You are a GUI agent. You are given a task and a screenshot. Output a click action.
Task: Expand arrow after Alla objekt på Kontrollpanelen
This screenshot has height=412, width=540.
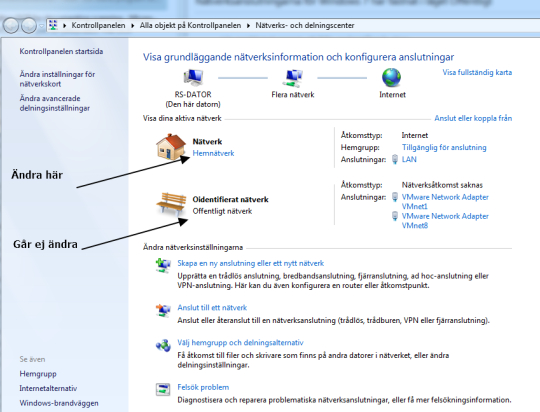248,25
